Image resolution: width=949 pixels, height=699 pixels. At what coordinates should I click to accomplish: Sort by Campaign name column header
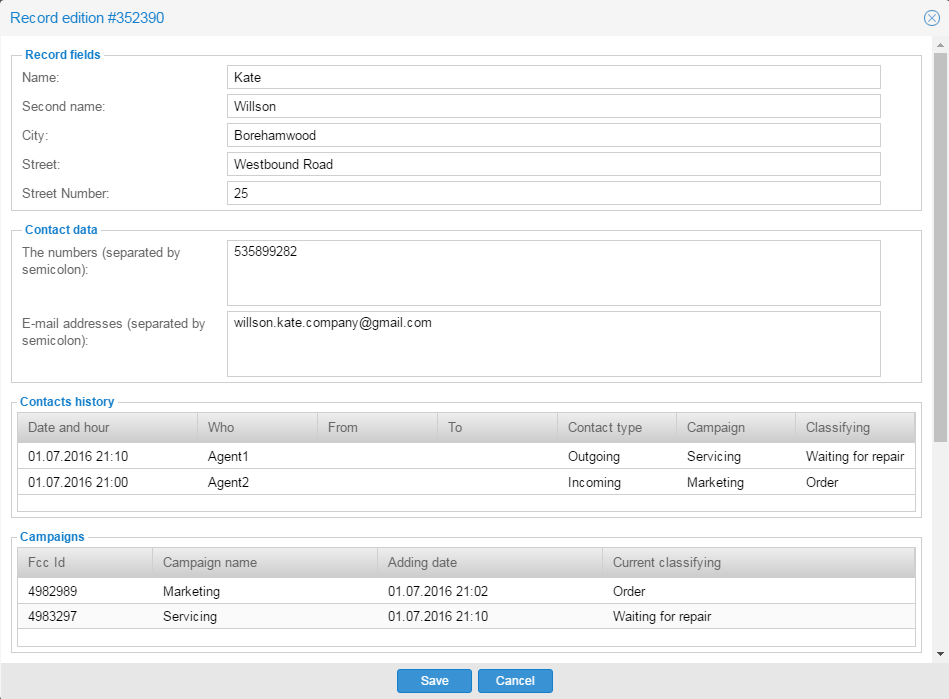(264, 562)
